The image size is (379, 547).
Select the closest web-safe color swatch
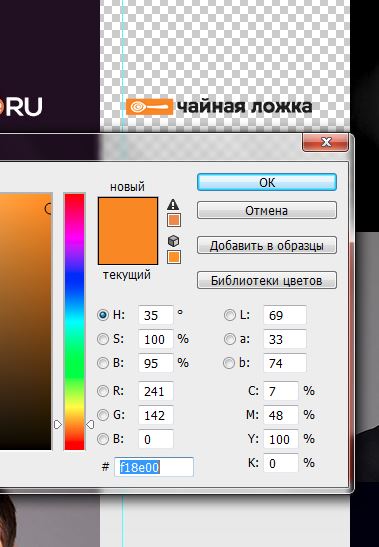(x=174, y=257)
